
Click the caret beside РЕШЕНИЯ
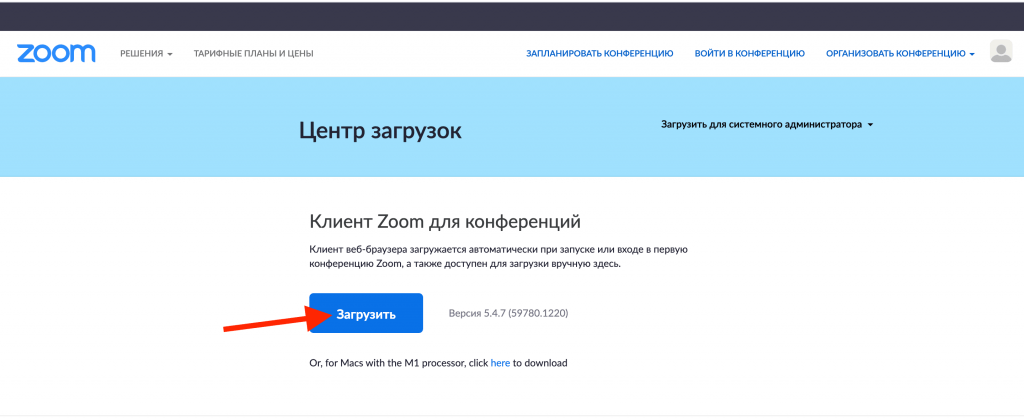tap(170, 54)
